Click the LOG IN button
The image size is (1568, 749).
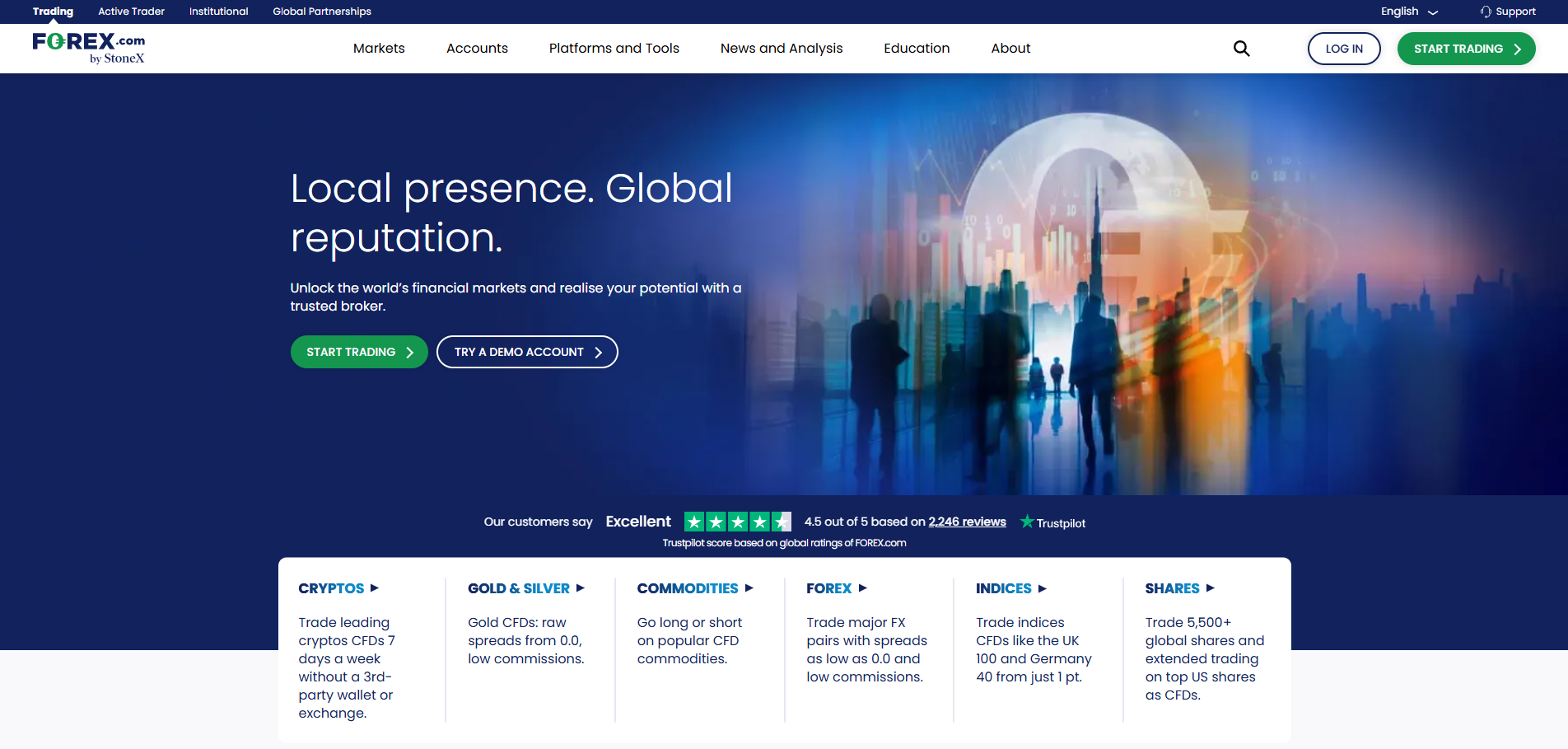pos(1344,49)
